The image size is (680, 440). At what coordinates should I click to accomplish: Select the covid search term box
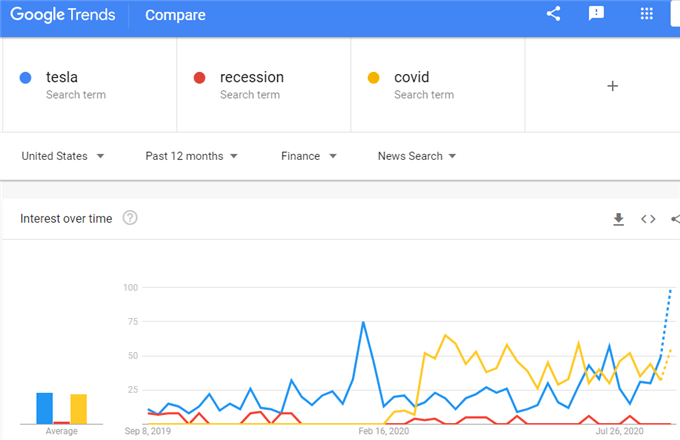438,85
